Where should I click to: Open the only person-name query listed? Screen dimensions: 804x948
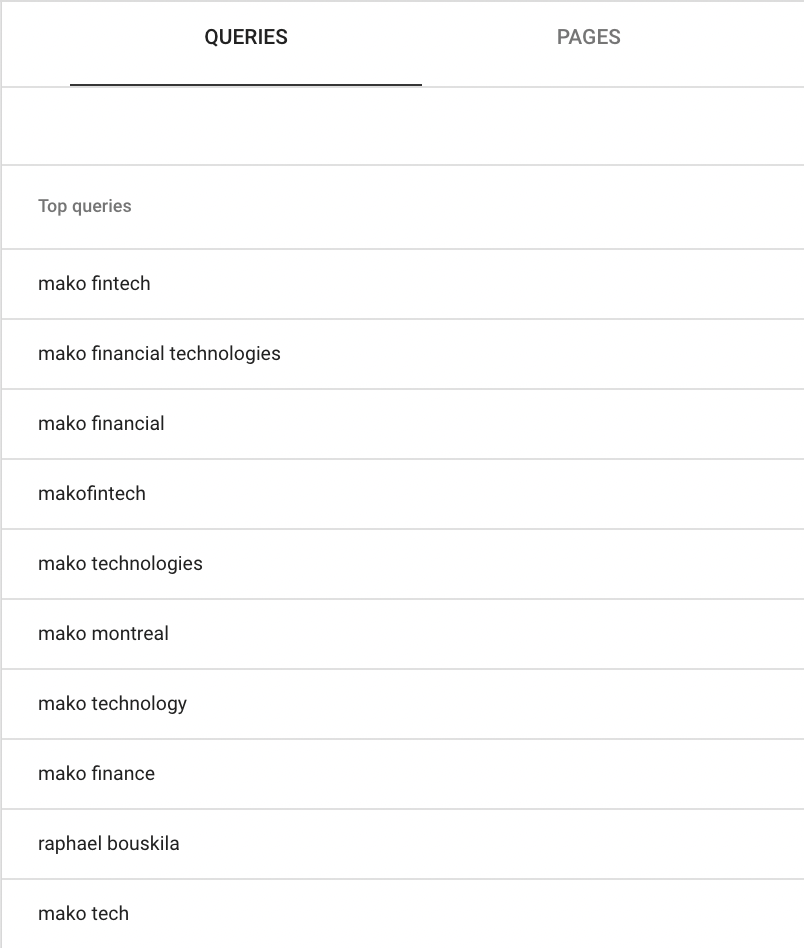click(x=108, y=844)
